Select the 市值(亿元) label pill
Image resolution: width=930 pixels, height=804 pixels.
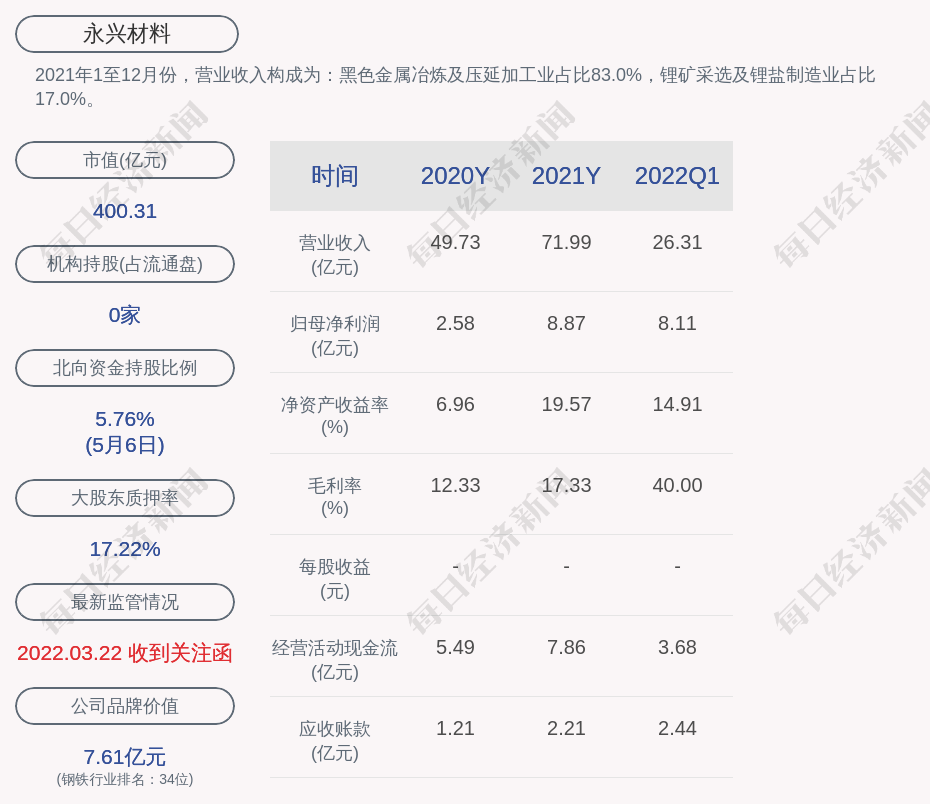[x=125, y=160]
